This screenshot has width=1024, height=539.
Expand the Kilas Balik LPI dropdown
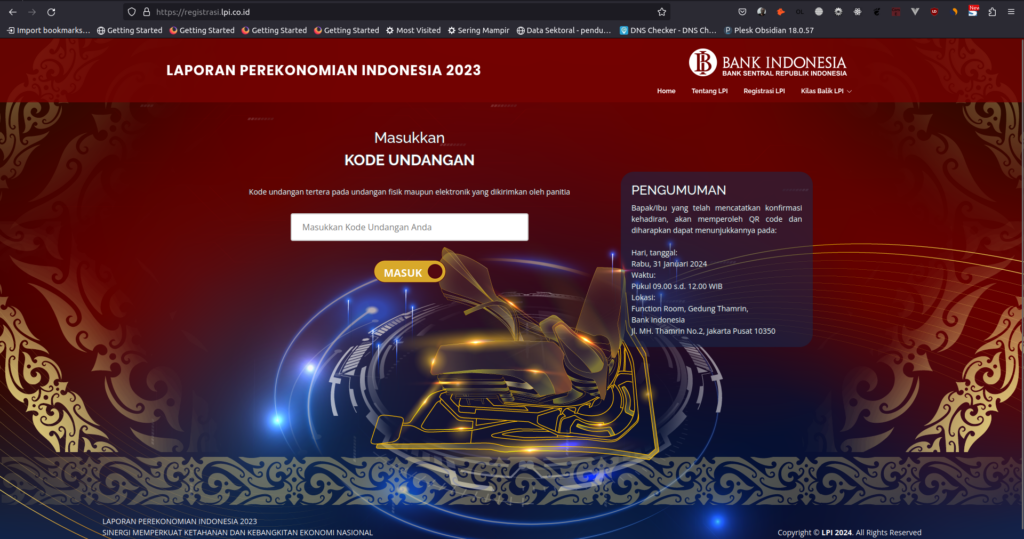[826, 91]
